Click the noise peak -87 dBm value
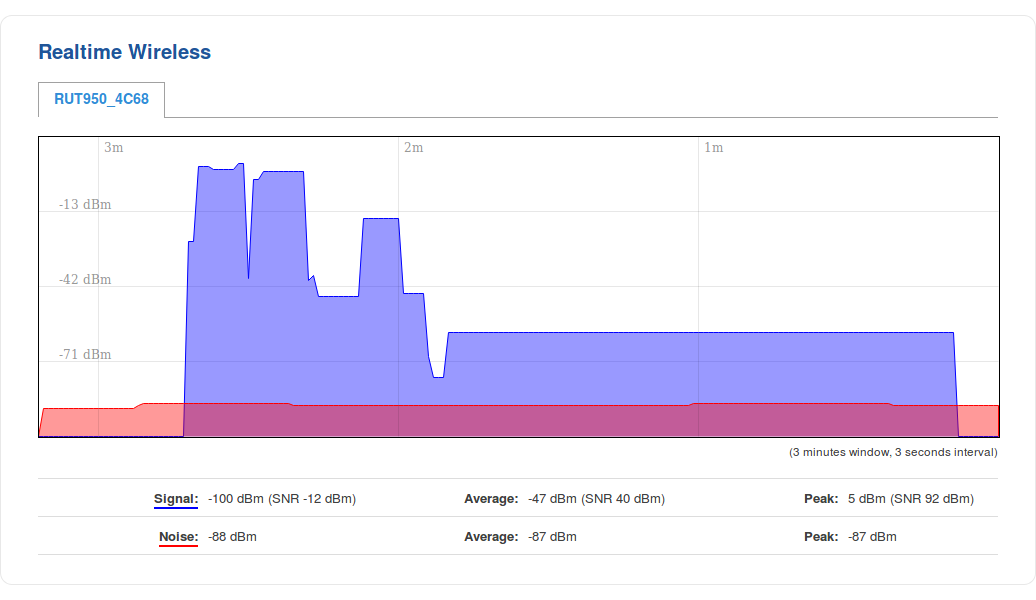Viewport: 1036px width, 600px height. (x=872, y=536)
